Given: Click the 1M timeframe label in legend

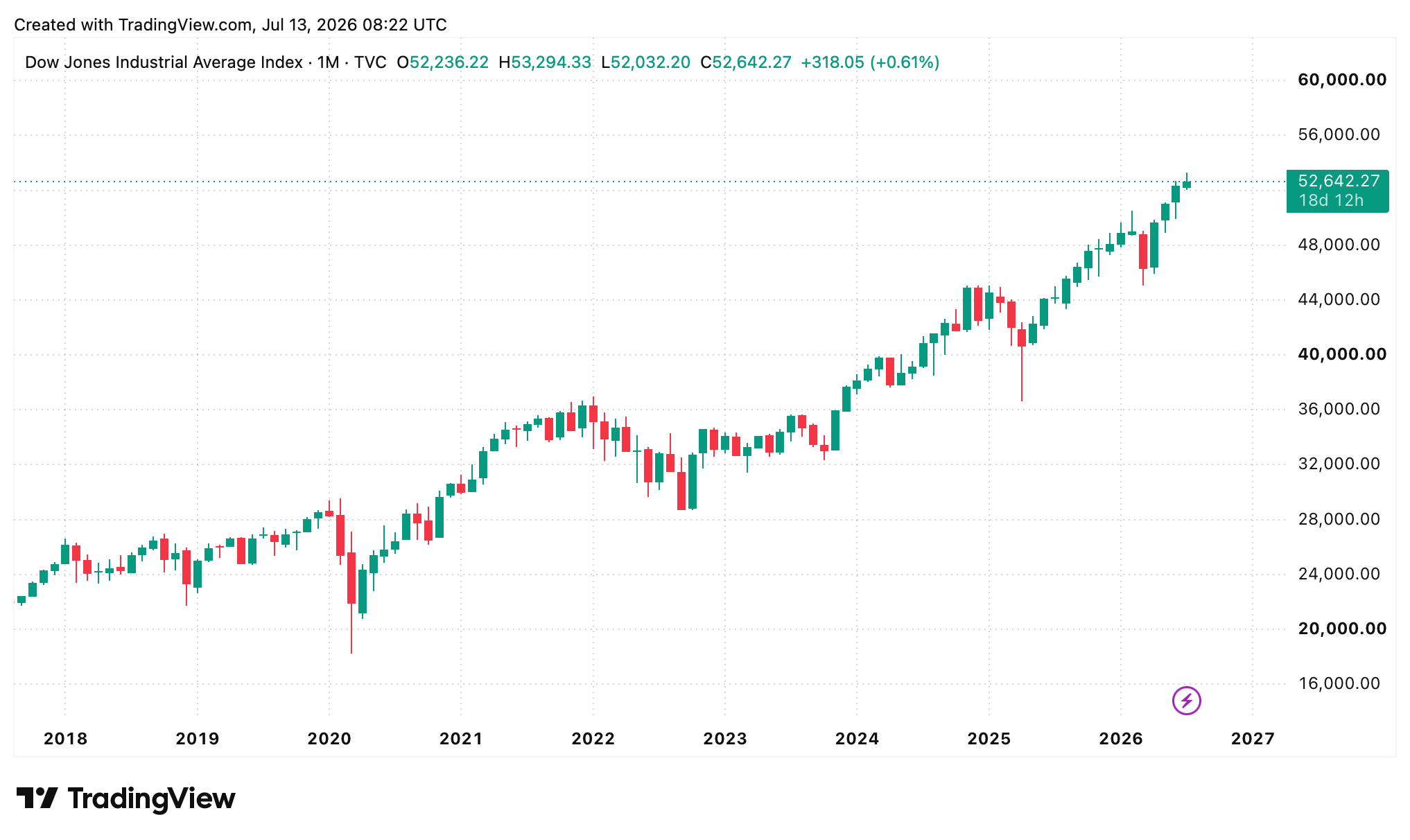Looking at the screenshot, I should pyautogui.click(x=328, y=62).
